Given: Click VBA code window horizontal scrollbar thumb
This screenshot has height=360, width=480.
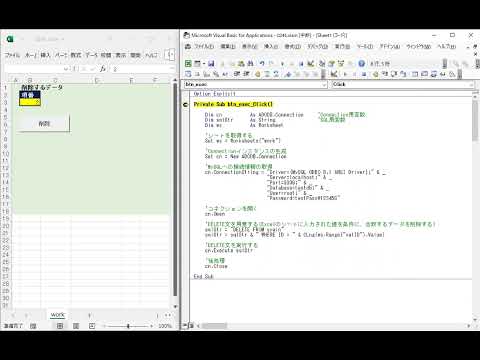Looking at the screenshot, I should (x=215, y=326).
